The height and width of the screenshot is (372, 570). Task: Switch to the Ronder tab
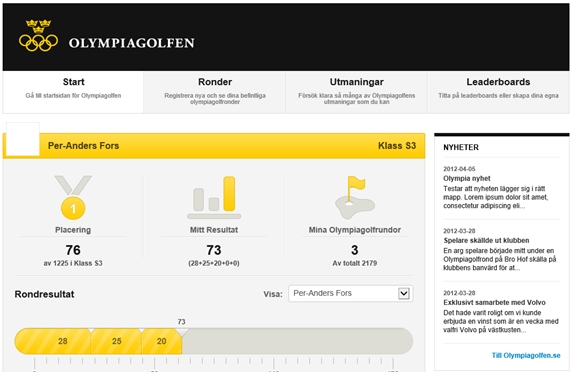pos(214,92)
